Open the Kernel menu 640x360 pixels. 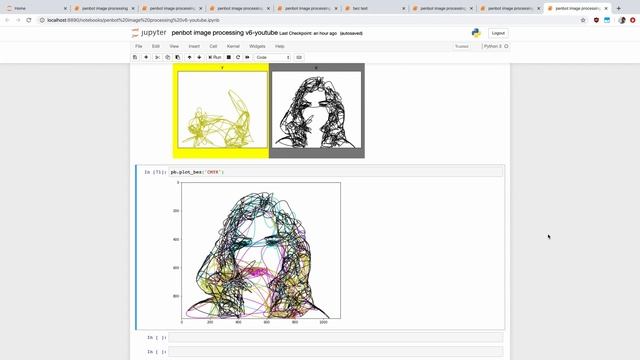click(x=233, y=47)
